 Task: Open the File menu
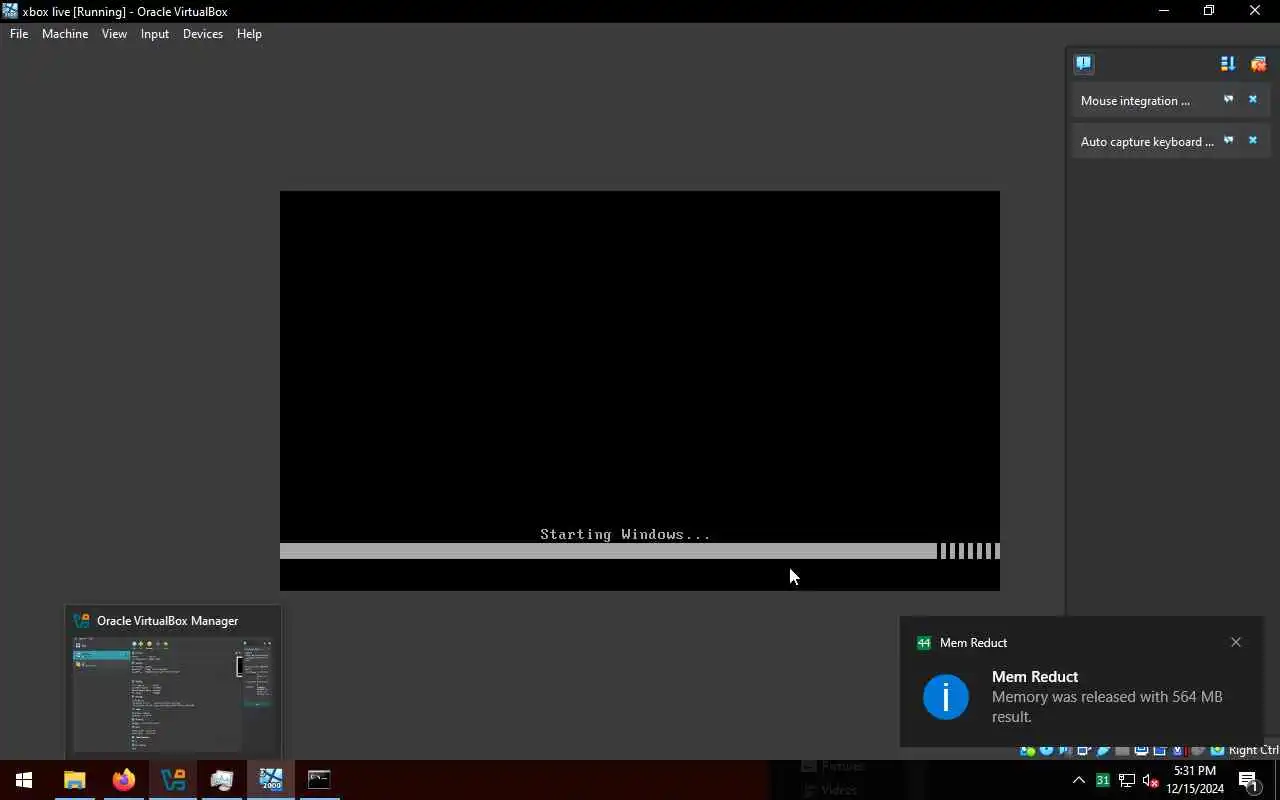[x=19, y=34]
